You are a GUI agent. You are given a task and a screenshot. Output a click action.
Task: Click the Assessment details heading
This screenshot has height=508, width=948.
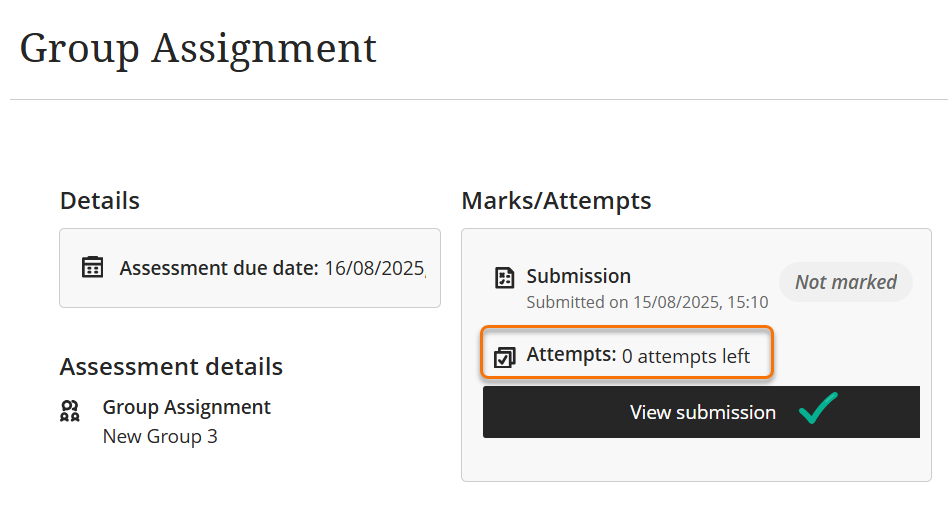click(171, 367)
